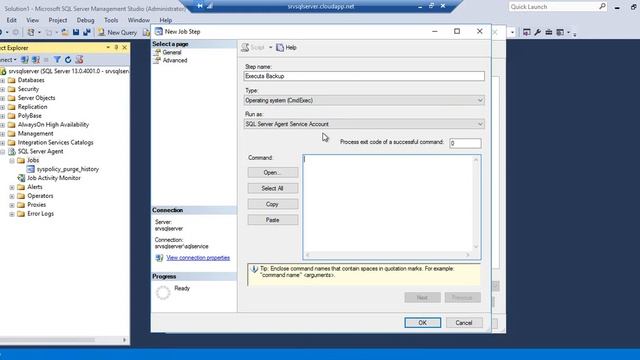Click the Save icon in SSMS toolbar

[x=76, y=32]
